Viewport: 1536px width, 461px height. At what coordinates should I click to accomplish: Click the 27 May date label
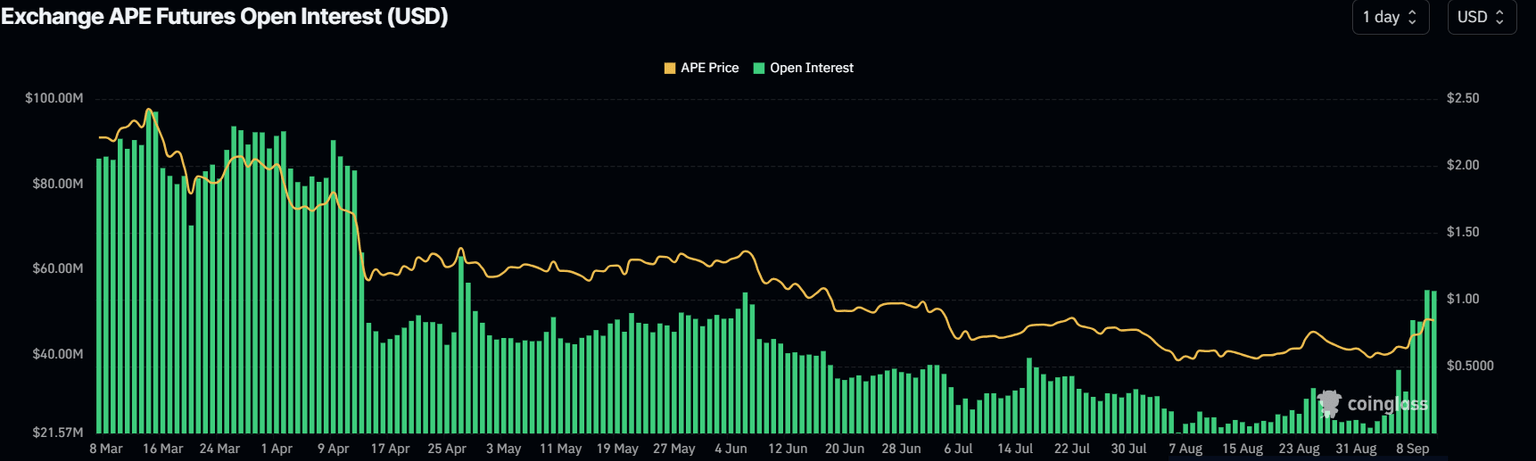point(674,449)
